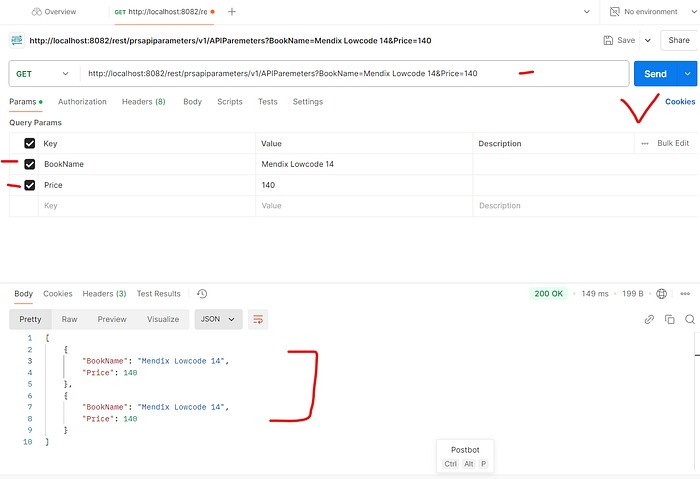Click the Send button
The height and width of the screenshot is (479, 700).
click(655, 74)
